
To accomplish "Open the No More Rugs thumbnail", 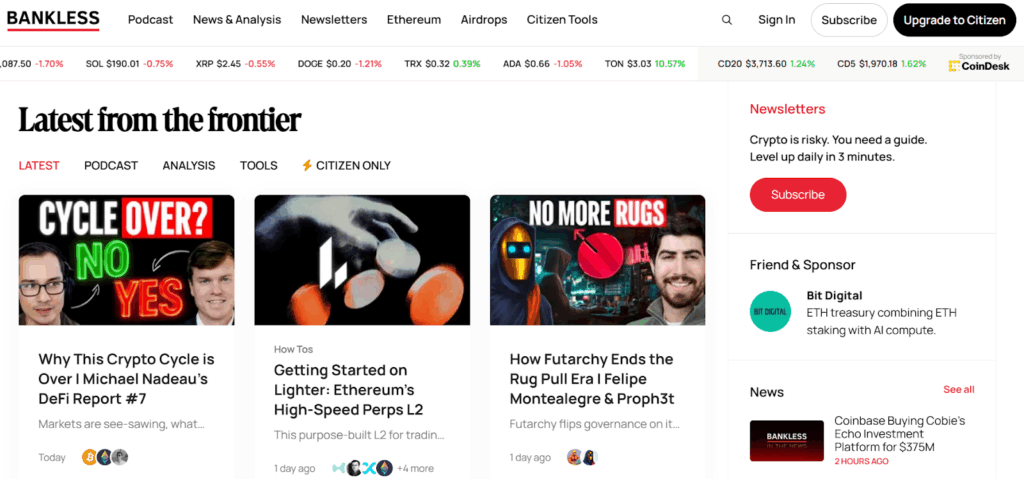I will click(x=598, y=260).
